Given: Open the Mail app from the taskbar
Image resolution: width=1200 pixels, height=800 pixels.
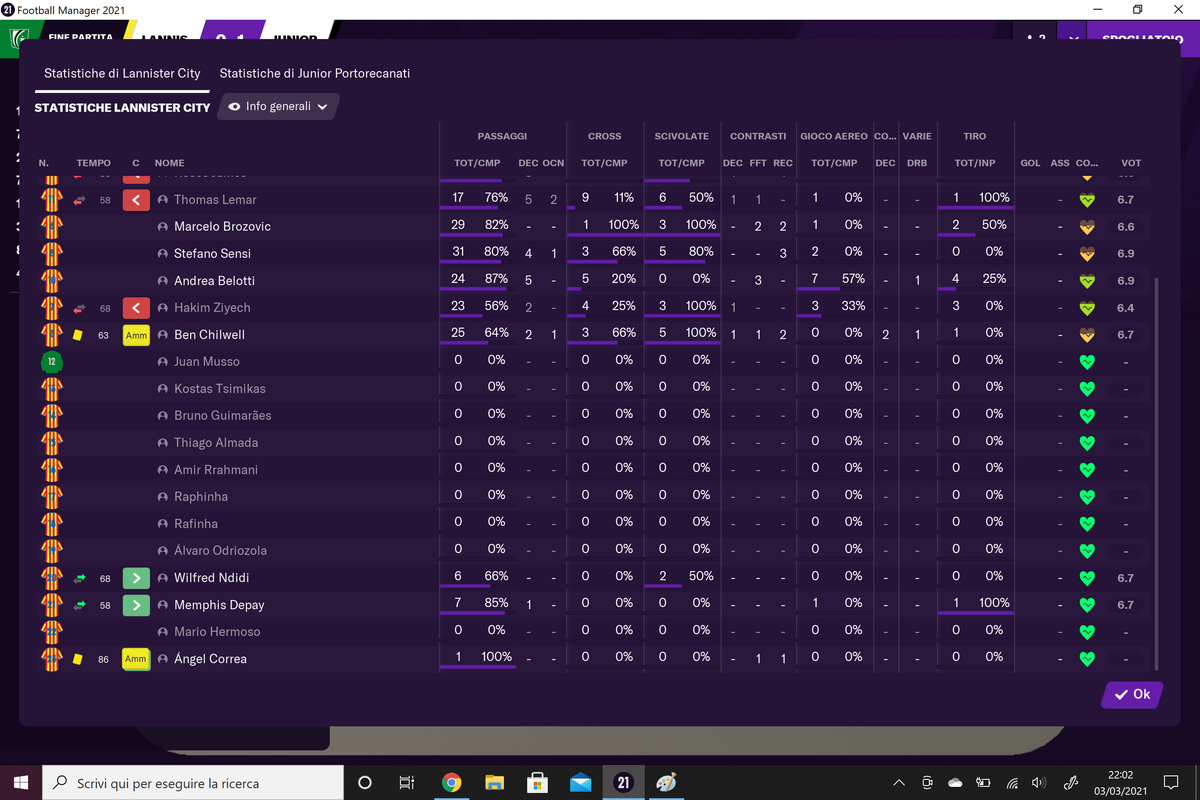Looking at the screenshot, I should coord(580,782).
